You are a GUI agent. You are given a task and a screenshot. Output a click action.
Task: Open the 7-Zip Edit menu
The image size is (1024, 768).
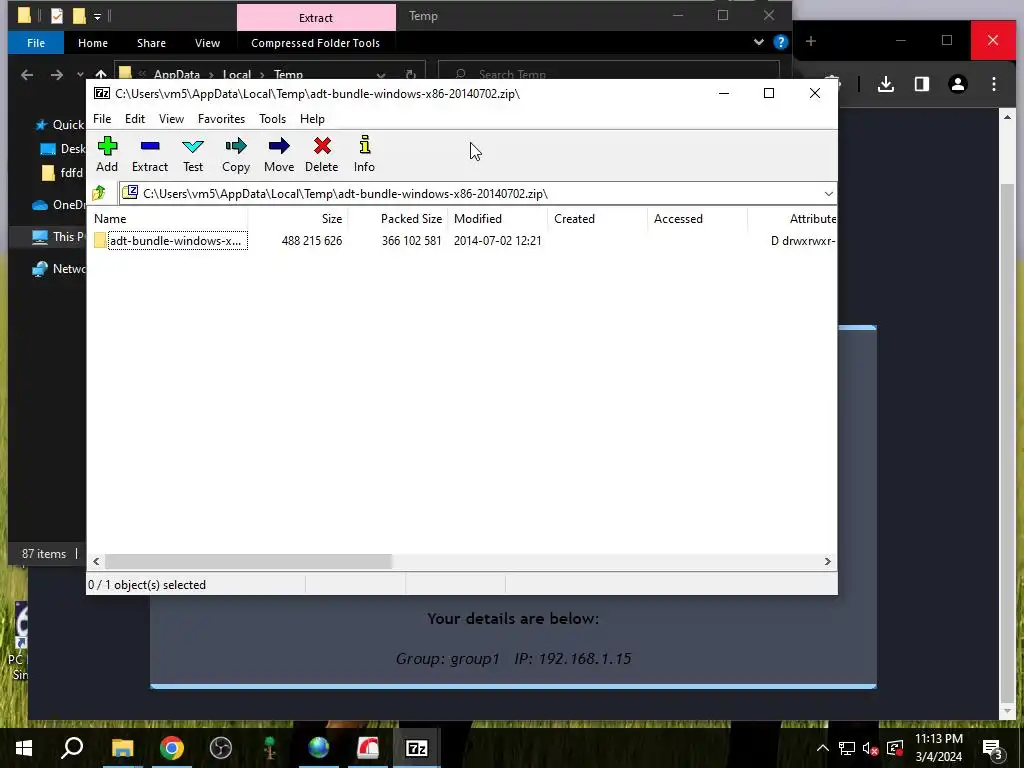pyautogui.click(x=135, y=119)
